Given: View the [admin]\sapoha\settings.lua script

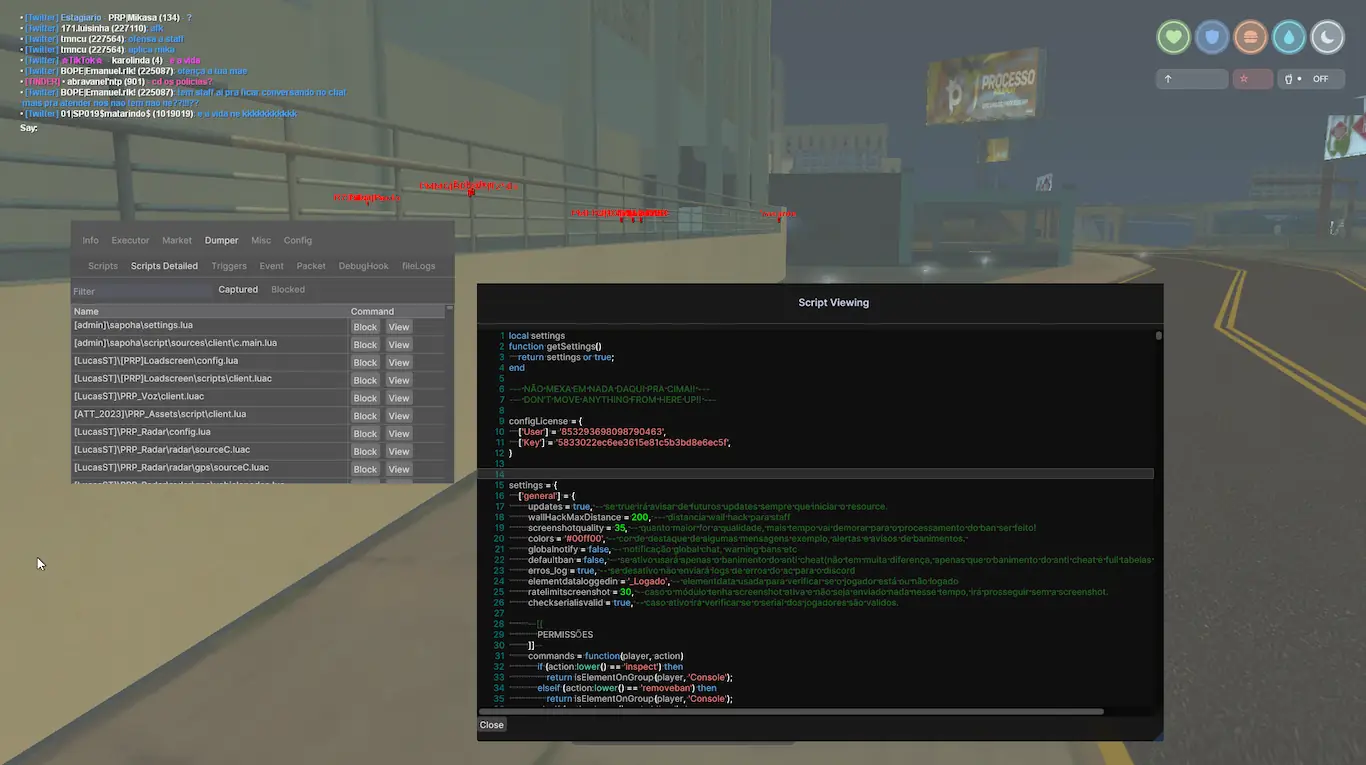Looking at the screenshot, I should point(399,327).
